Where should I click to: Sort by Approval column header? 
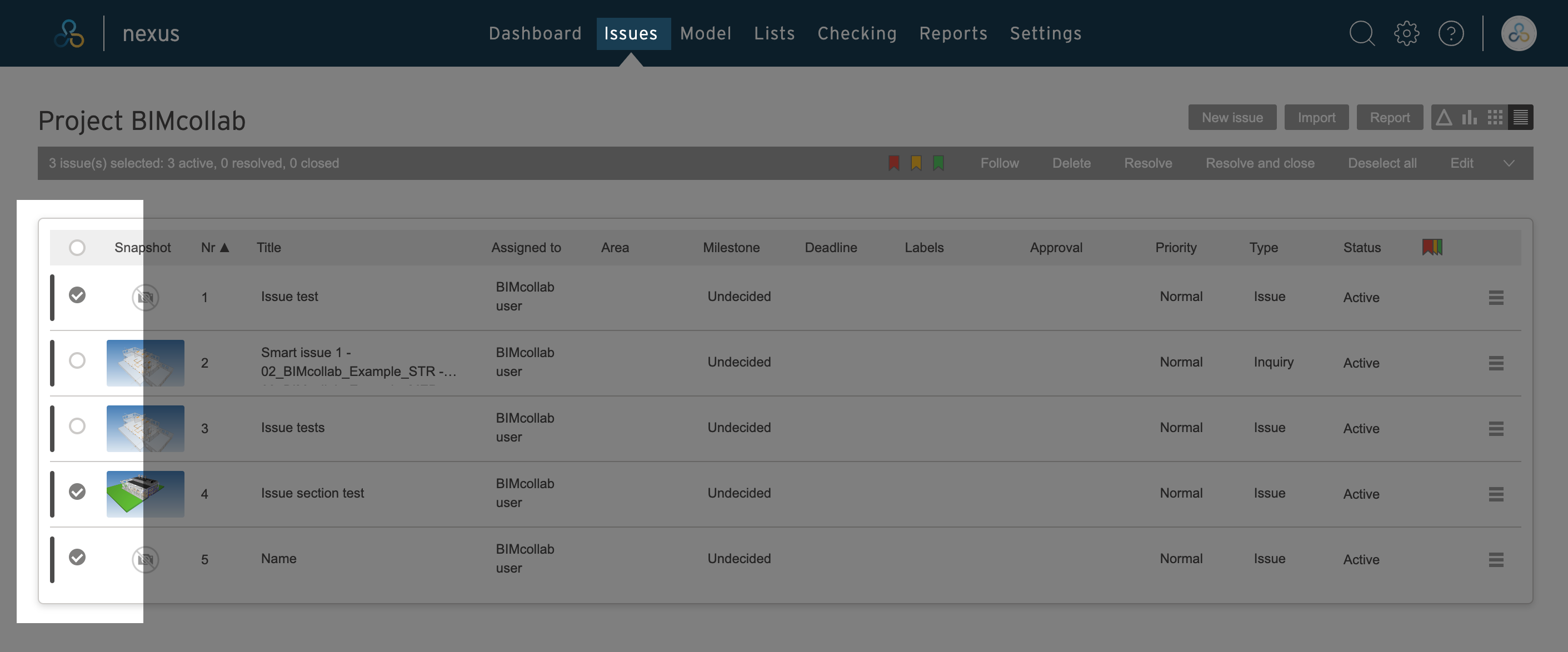[x=1056, y=248]
